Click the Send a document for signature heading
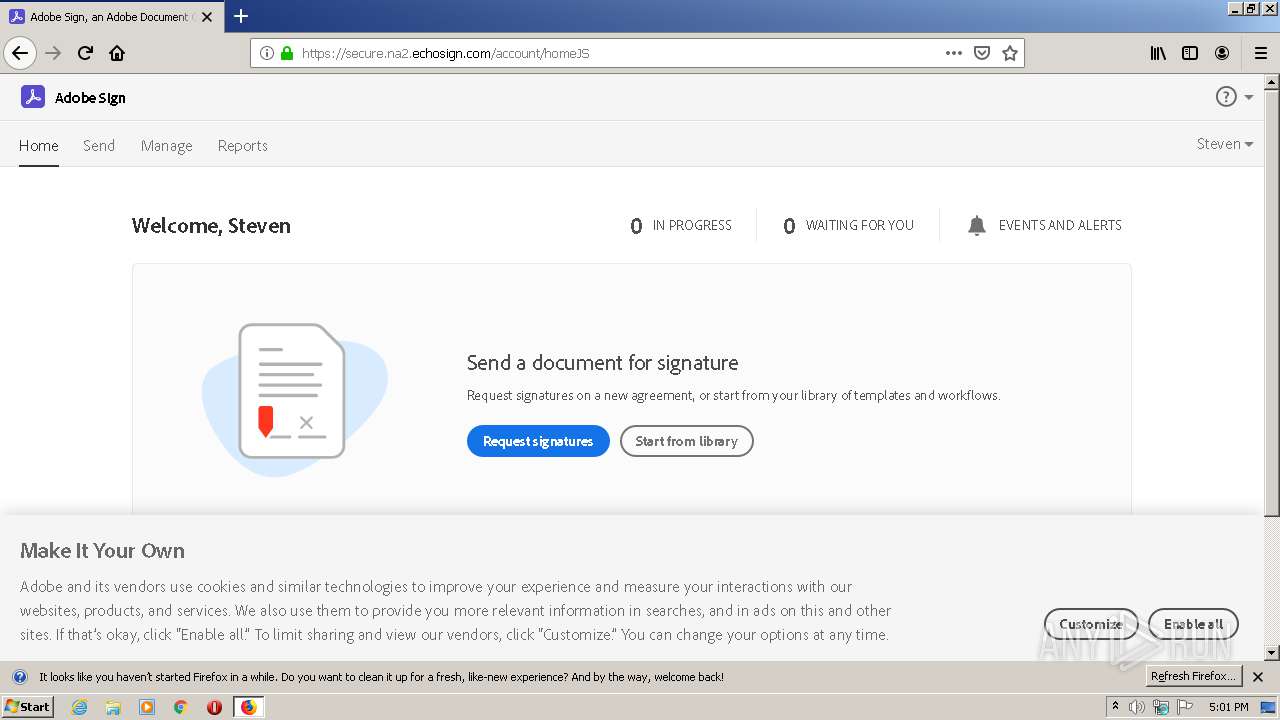Viewport: 1280px width, 720px height. (x=603, y=363)
